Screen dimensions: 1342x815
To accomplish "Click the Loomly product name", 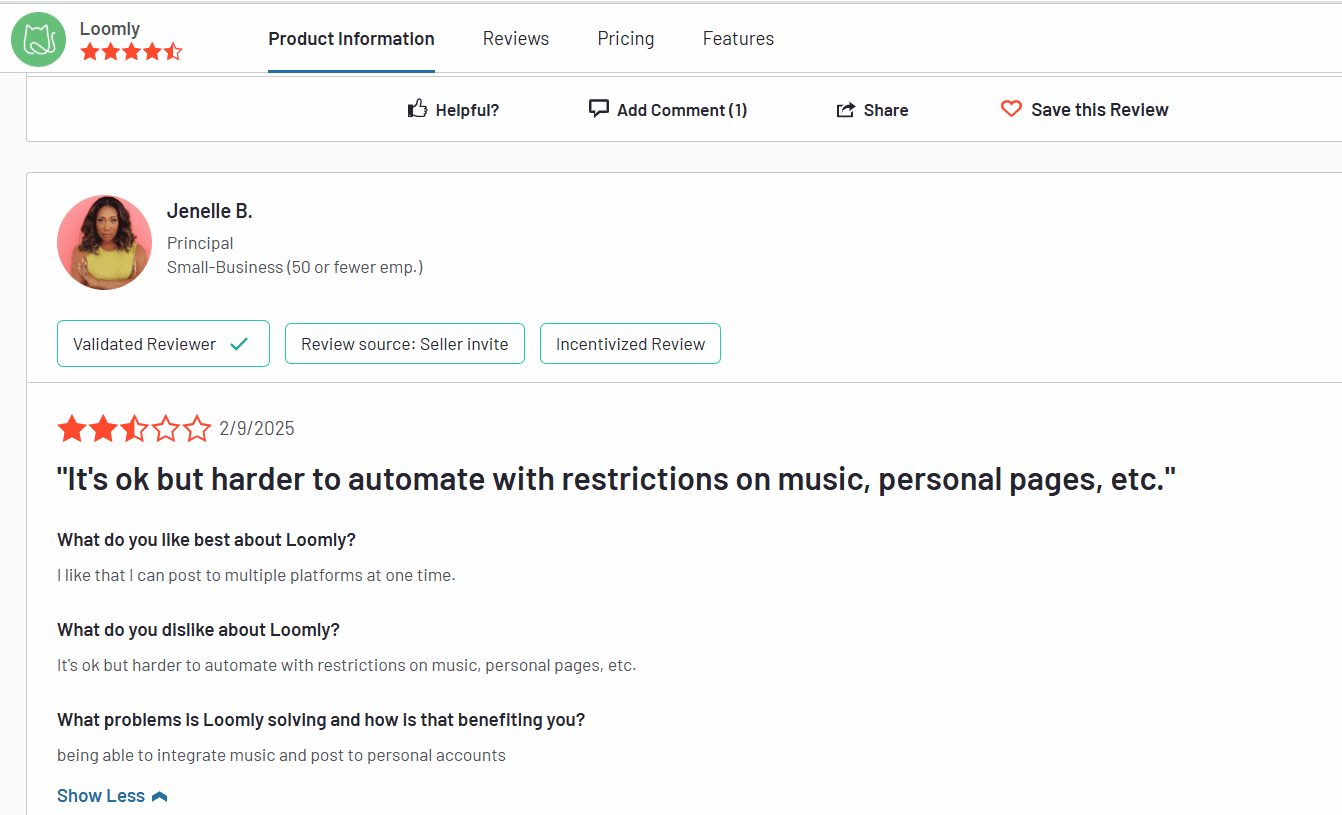I will (110, 29).
